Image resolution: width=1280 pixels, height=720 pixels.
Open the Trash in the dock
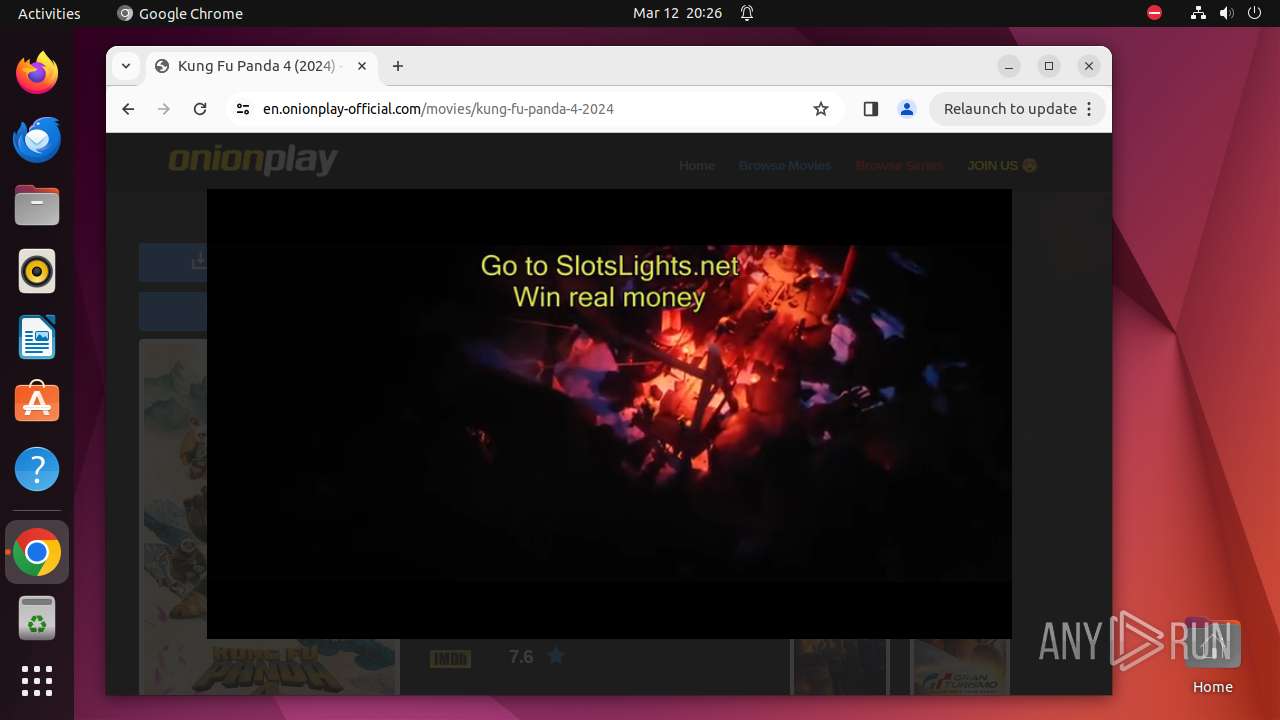37,618
